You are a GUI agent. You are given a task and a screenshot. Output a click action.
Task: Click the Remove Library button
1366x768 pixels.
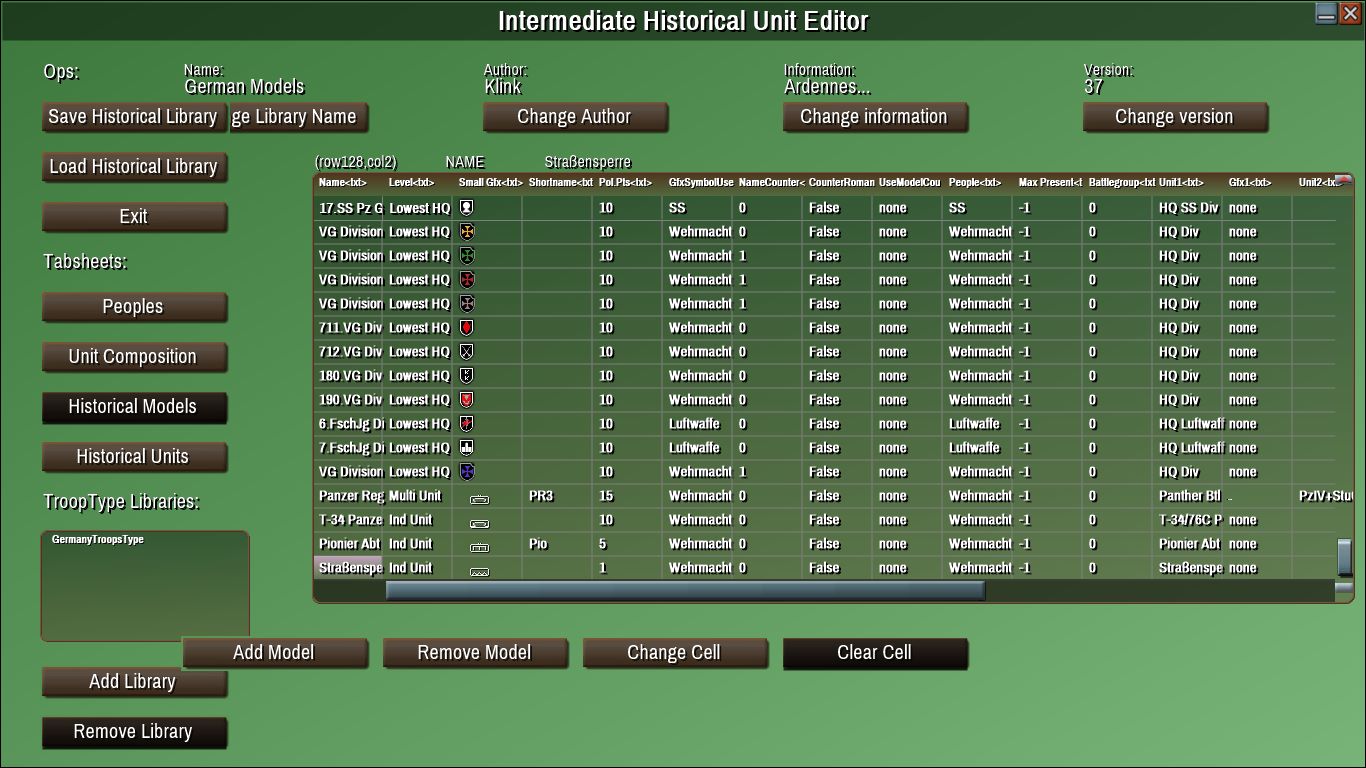(x=134, y=732)
